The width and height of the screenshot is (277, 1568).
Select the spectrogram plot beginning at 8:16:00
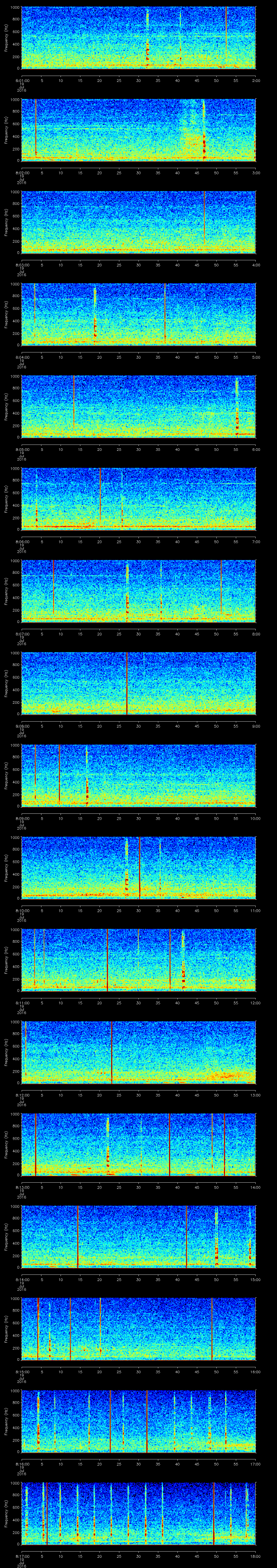click(139, 1422)
